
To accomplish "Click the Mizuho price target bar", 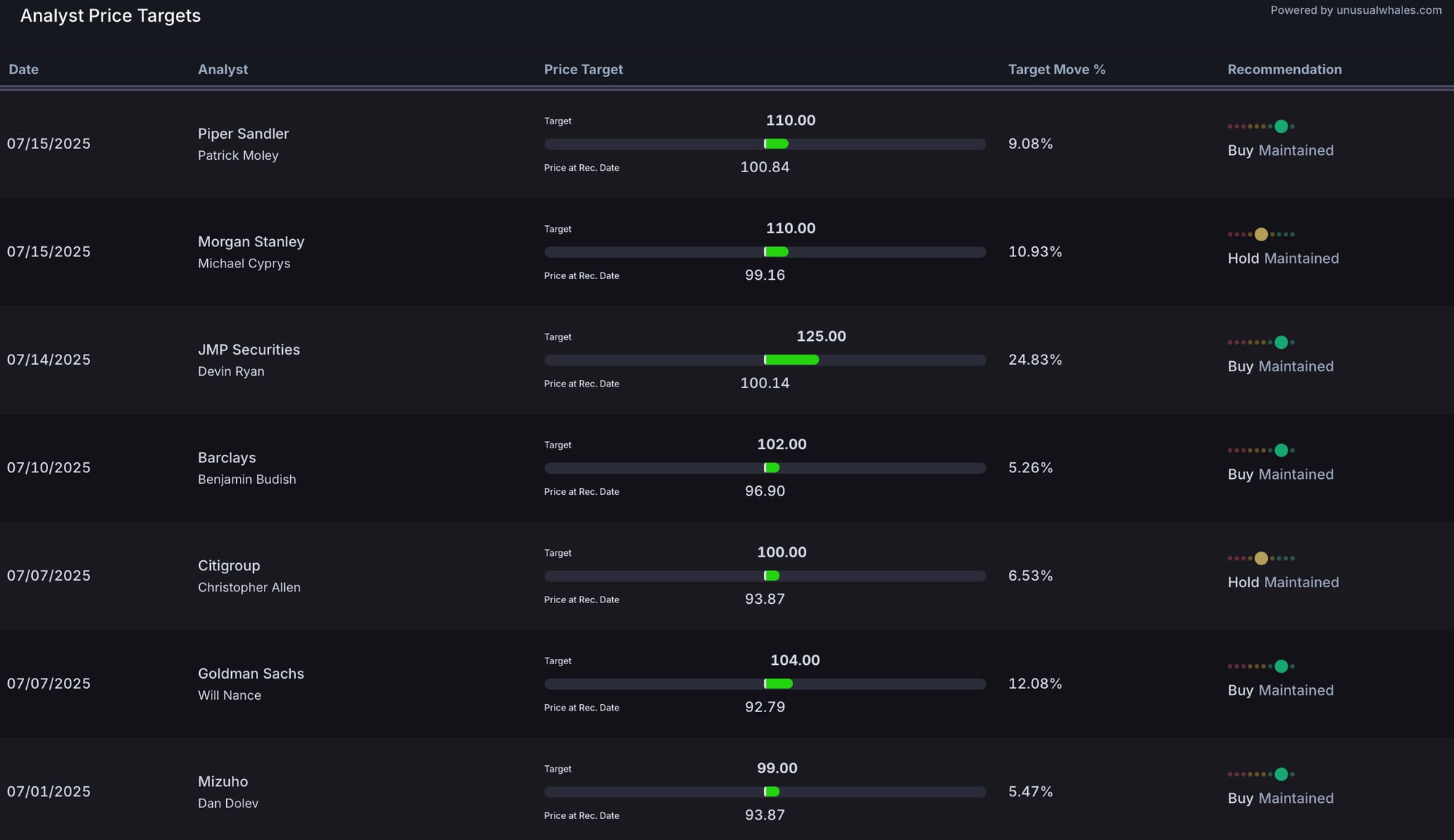I will coord(765,792).
